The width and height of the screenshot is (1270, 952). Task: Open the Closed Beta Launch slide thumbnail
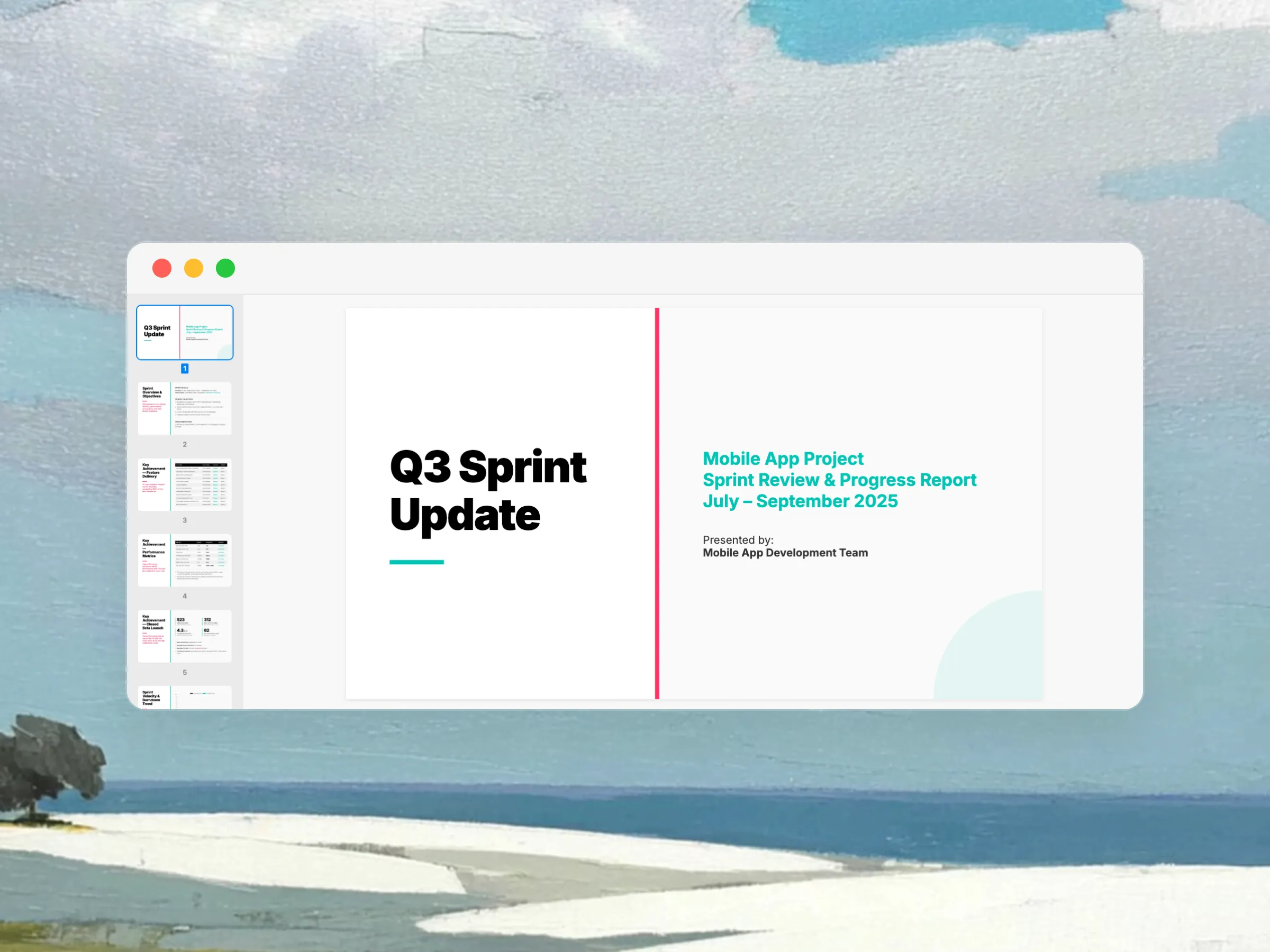pos(184,636)
